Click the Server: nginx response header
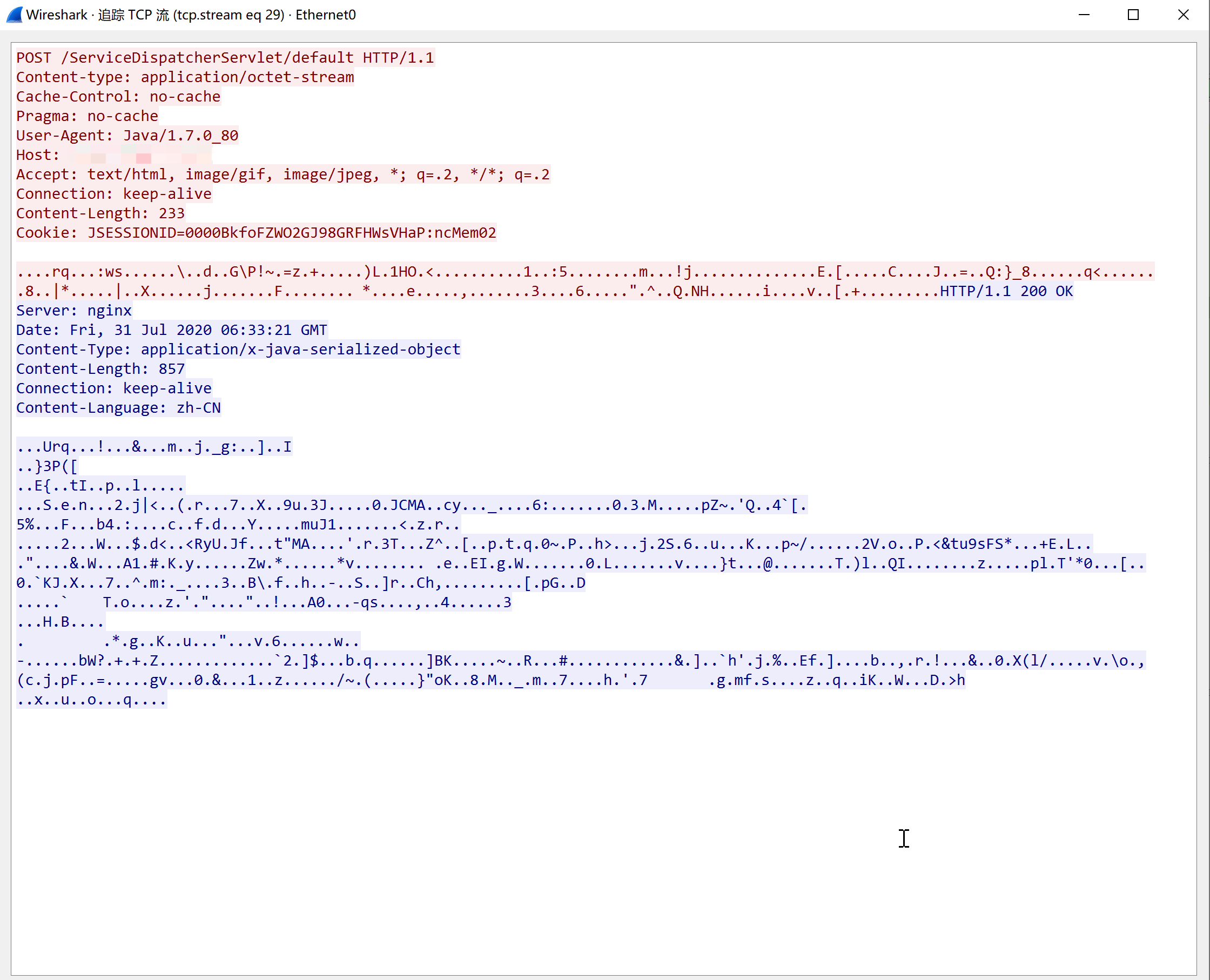This screenshot has height=980, width=1210. coord(73,311)
